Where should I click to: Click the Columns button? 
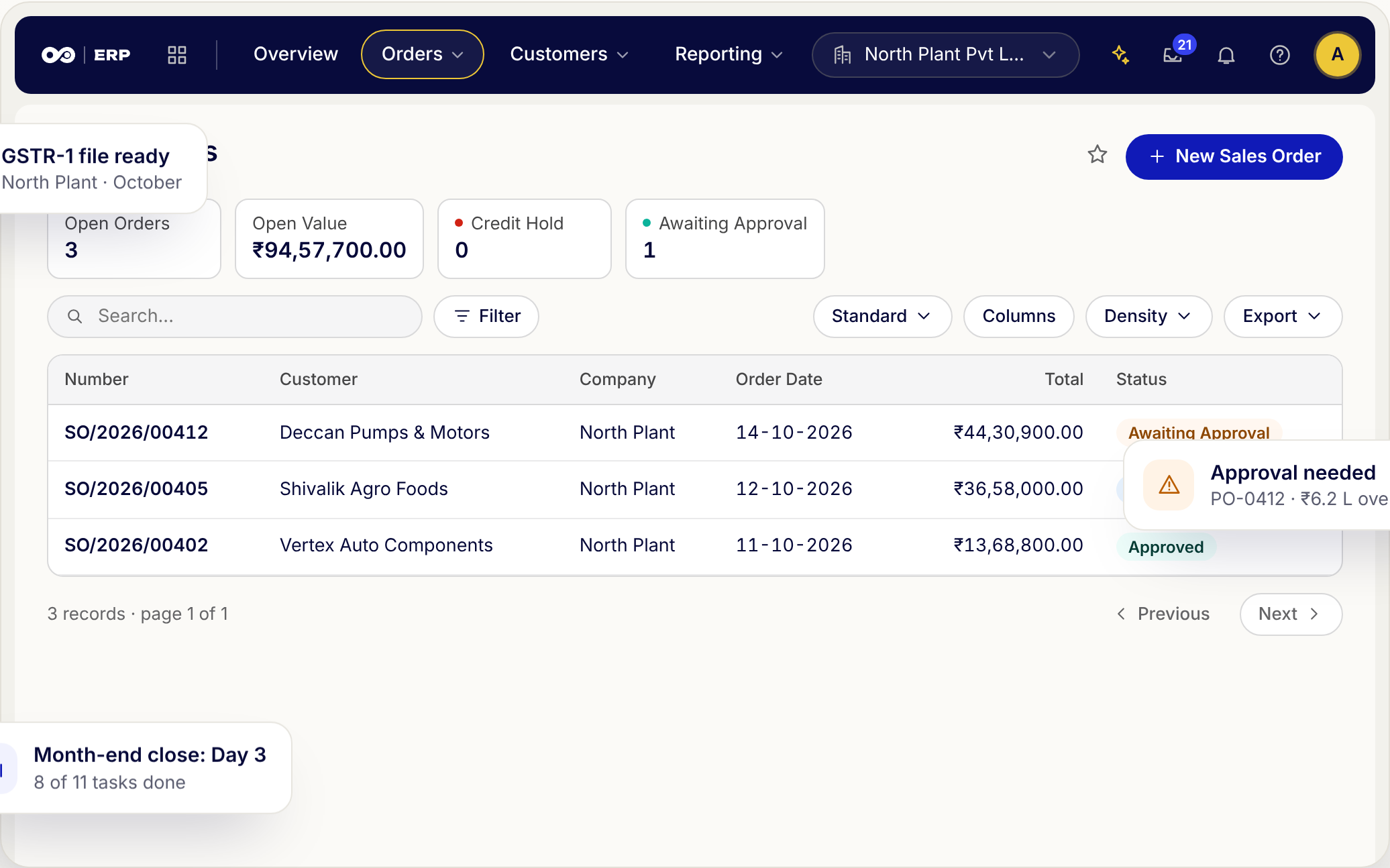click(1018, 317)
